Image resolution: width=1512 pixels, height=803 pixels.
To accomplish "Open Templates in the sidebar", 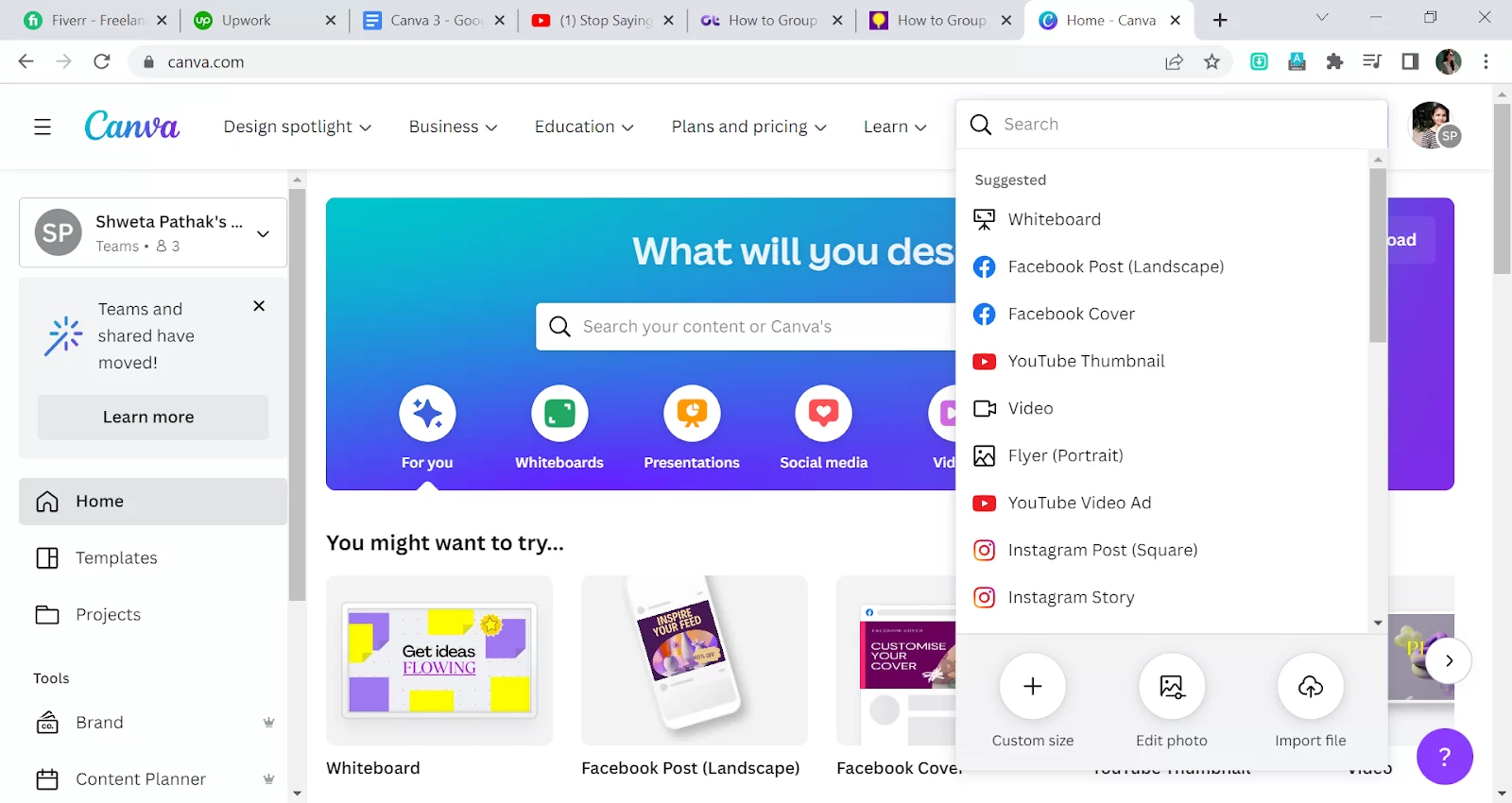I will coord(153,558).
